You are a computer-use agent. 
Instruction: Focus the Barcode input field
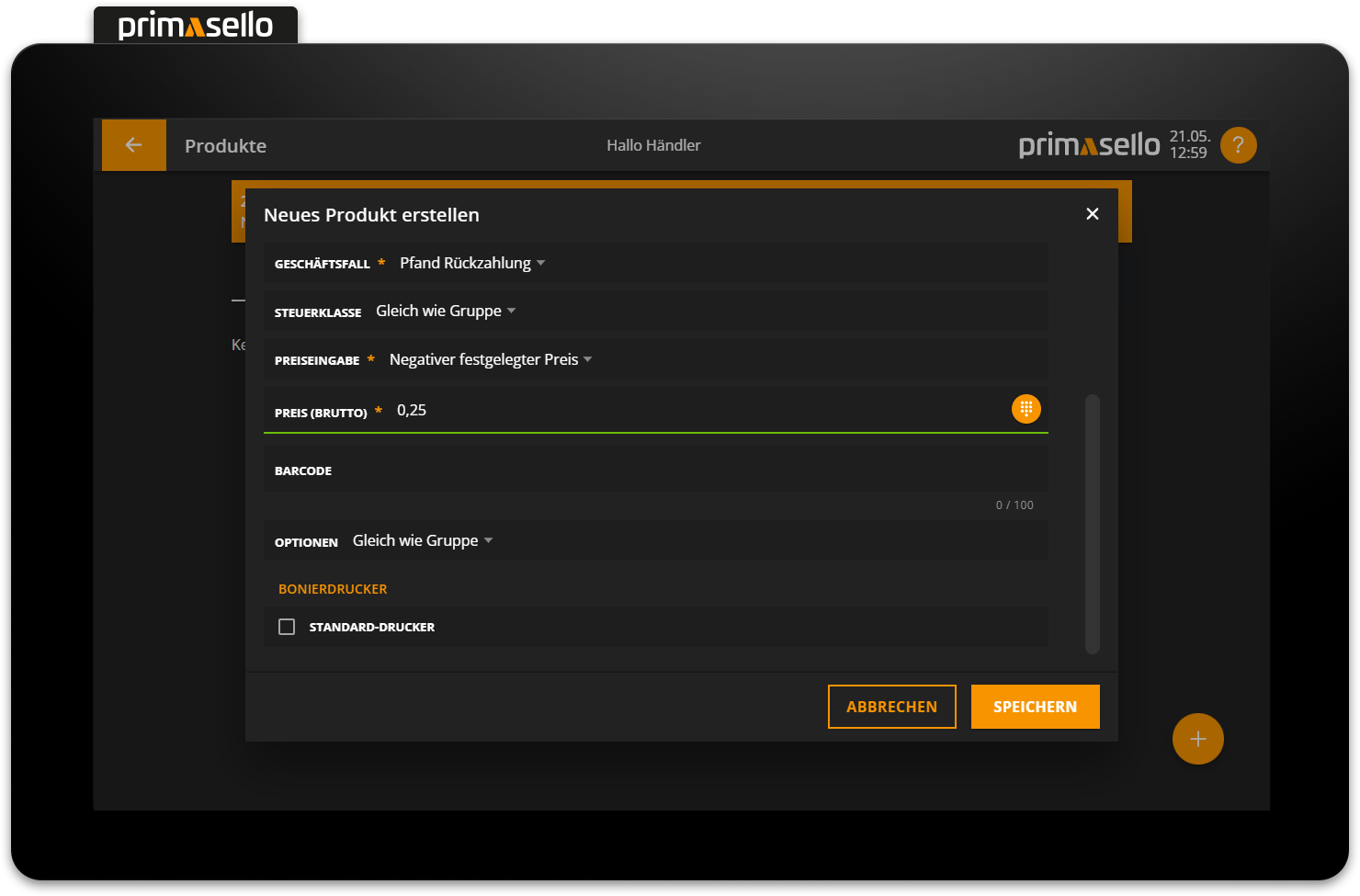pos(680,471)
